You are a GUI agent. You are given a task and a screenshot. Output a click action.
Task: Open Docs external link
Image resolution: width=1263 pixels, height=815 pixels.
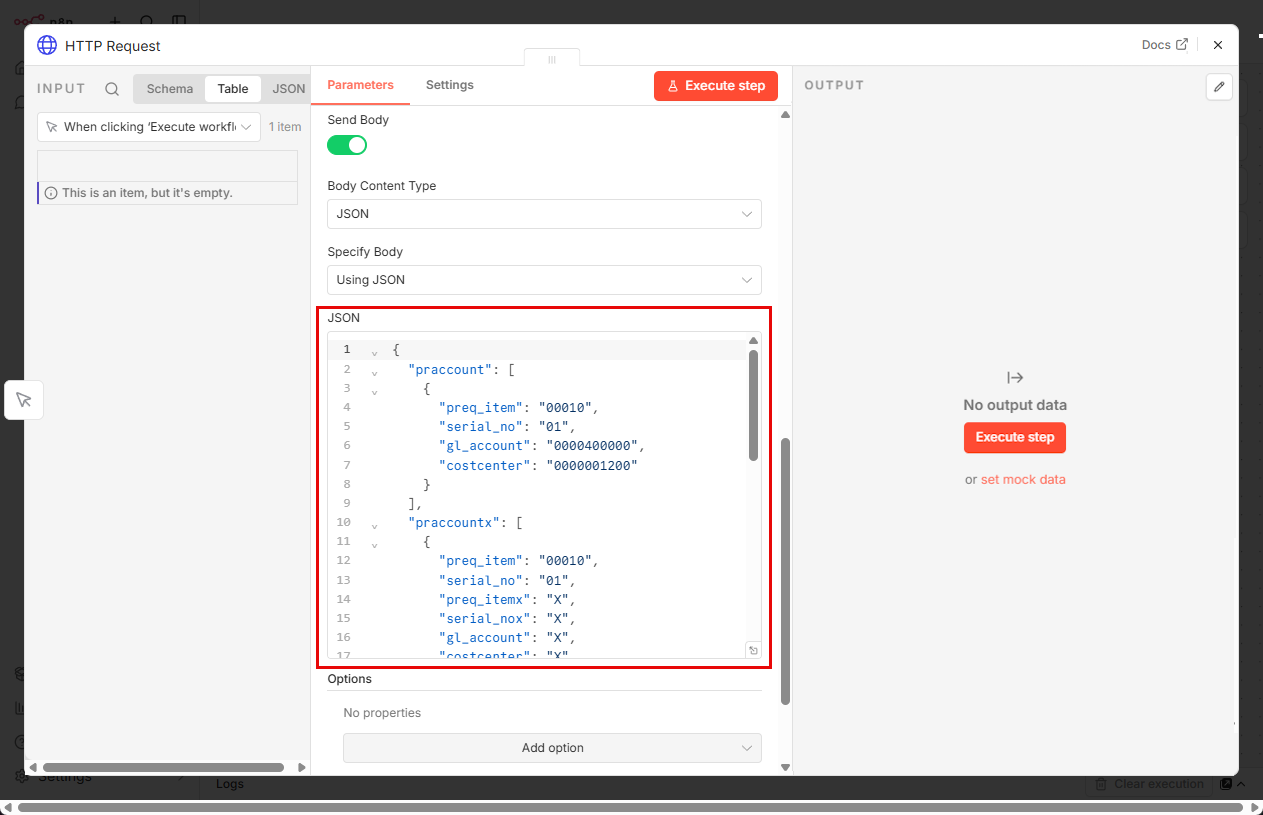coord(1164,45)
